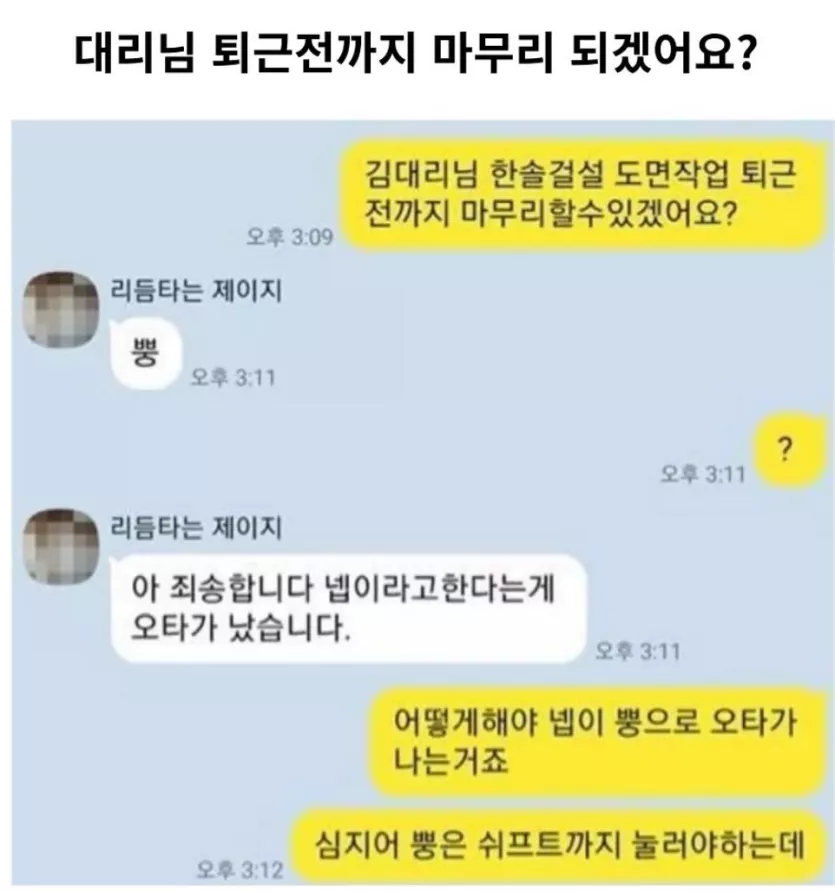
Task: Click the timestamp beside 오타가 났습니다 message
Action: coord(637,651)
